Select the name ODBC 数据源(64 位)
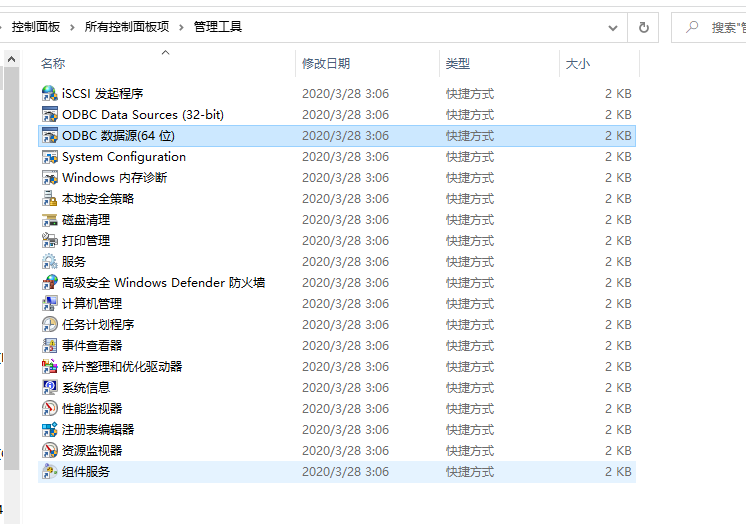Screen dimensions: 746x524 [x=118, y=136]
